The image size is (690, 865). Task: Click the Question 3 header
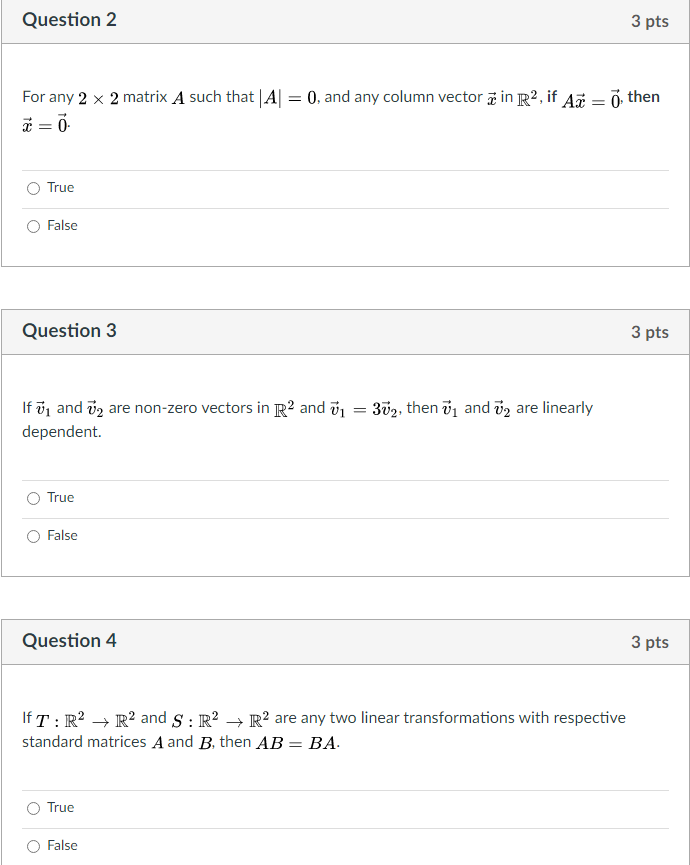69,330
